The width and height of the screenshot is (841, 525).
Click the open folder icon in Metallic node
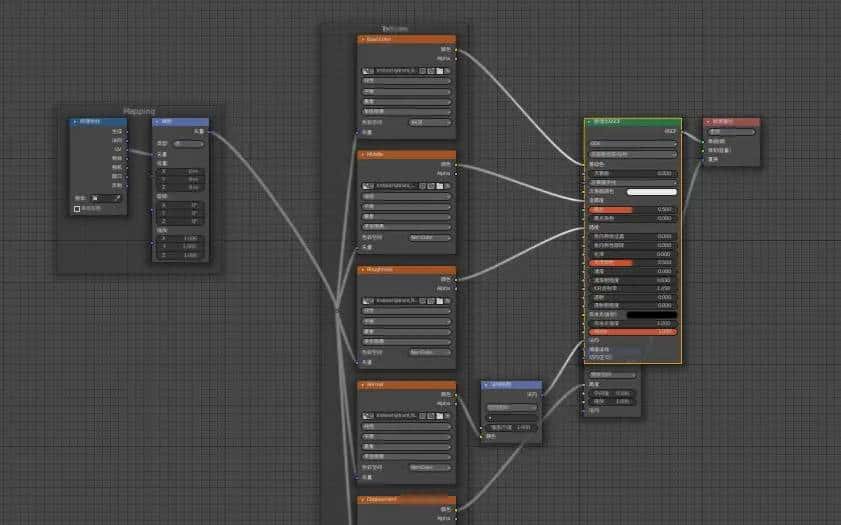click(438, 185)
